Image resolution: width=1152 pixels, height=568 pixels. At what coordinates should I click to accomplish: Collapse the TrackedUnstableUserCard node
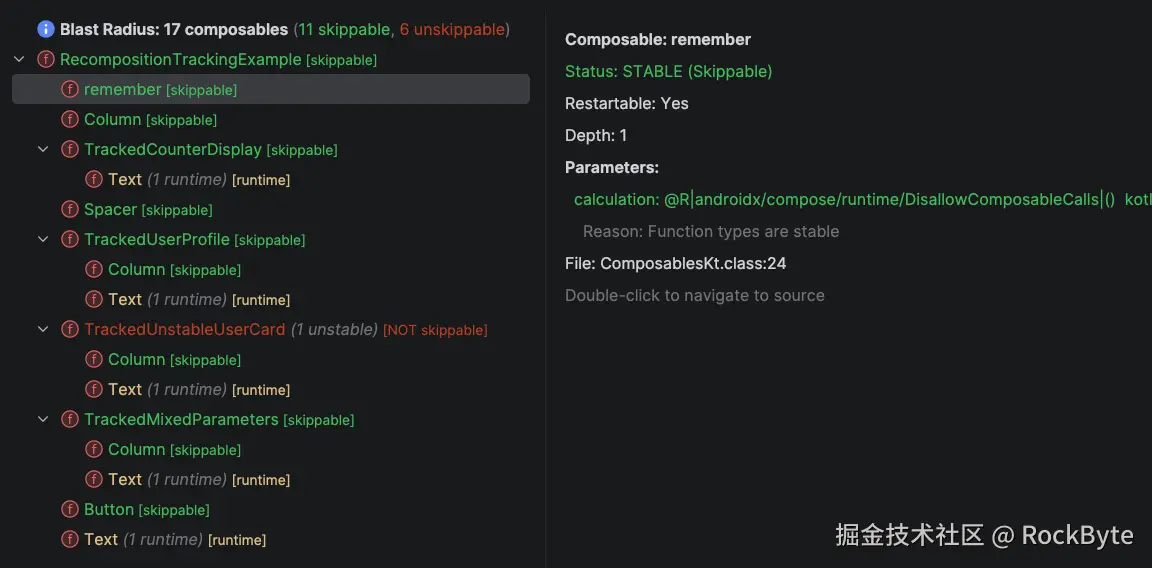(x=43, y=330)
